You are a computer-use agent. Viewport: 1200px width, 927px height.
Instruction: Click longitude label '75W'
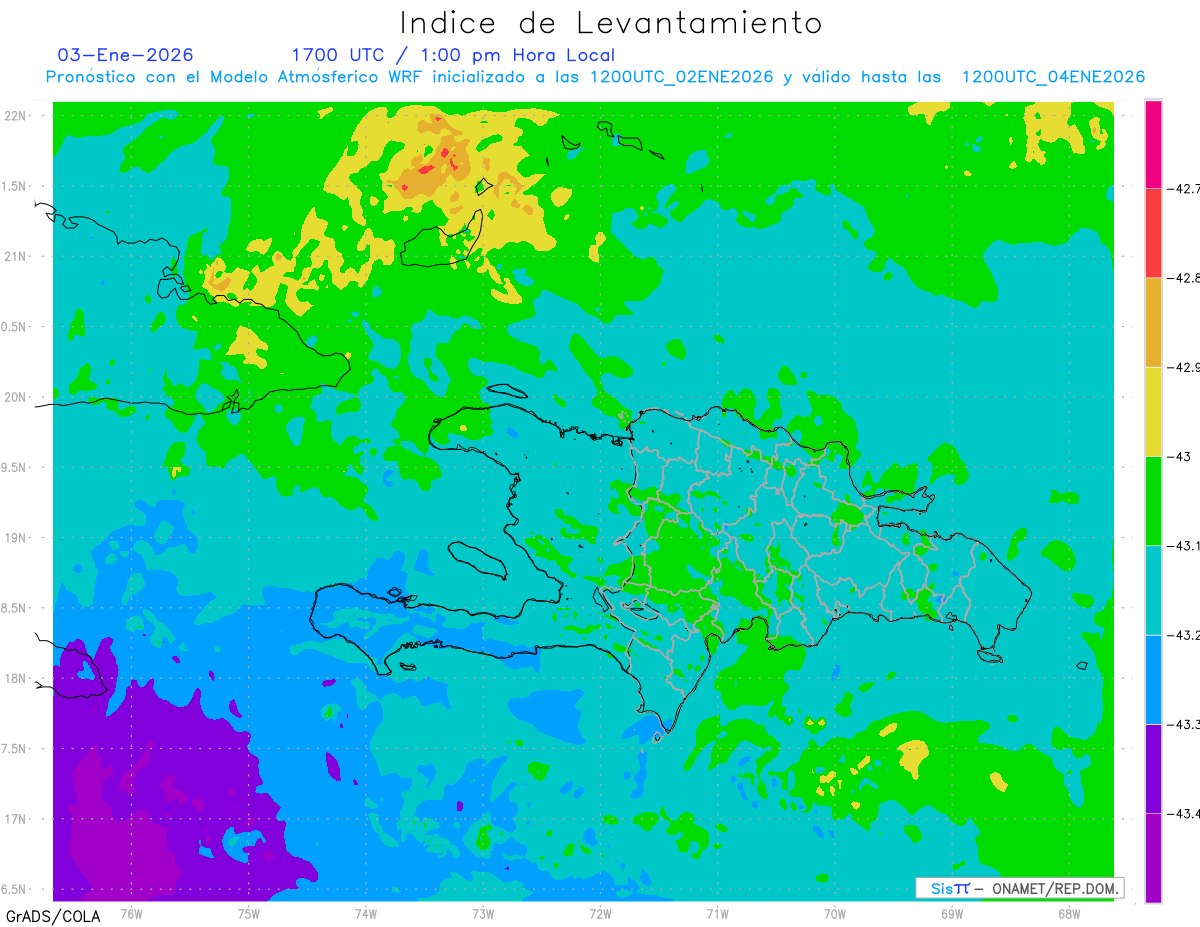tap(249, 912)
